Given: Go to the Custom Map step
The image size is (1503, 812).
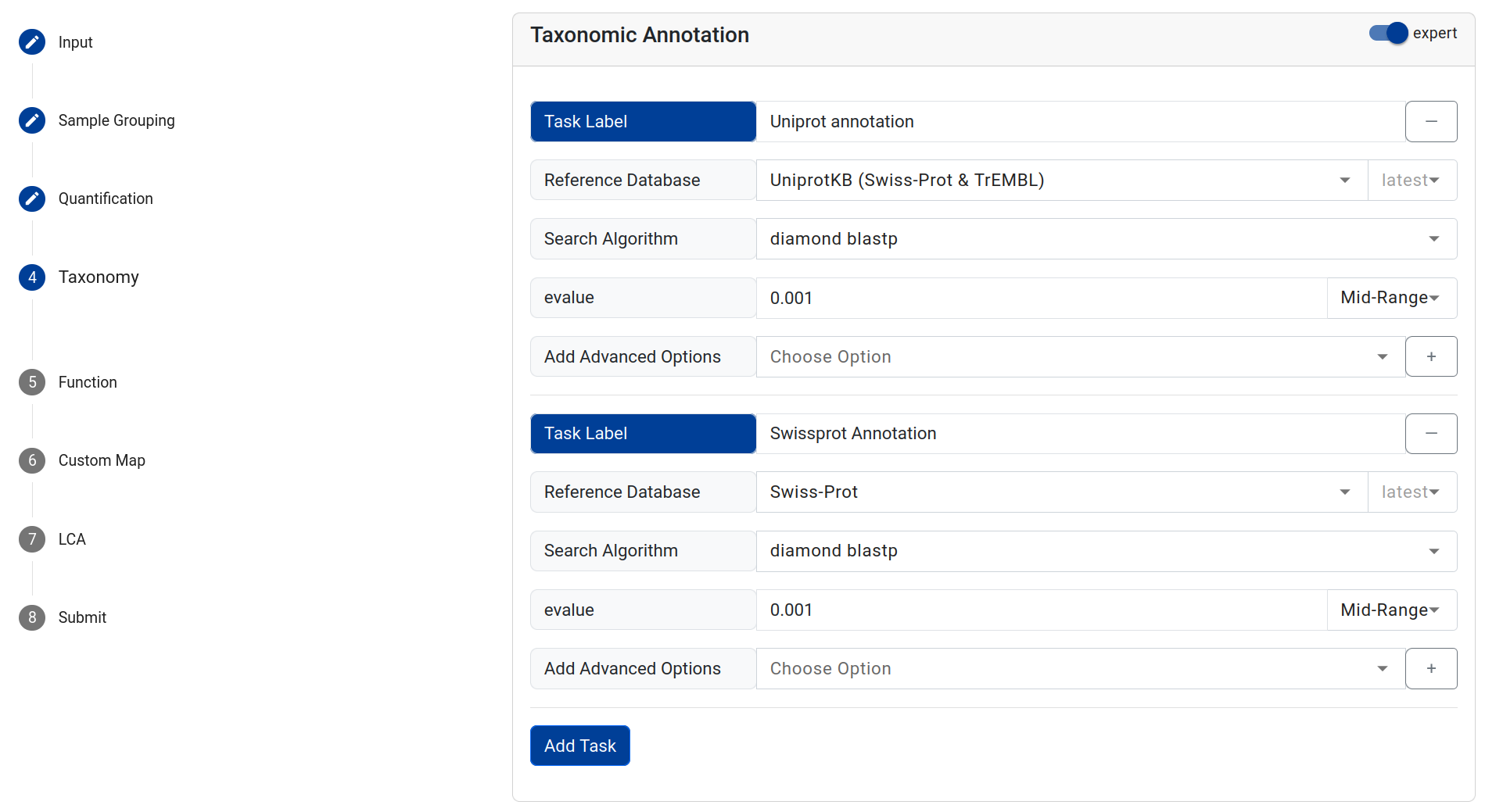Looking at the screenshot, I should click(102, 460).
